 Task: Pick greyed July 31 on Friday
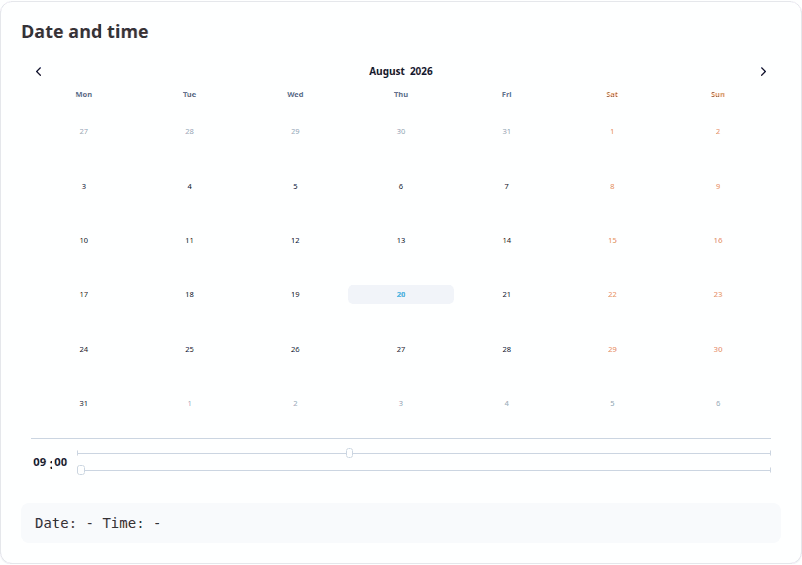point(506,131)
